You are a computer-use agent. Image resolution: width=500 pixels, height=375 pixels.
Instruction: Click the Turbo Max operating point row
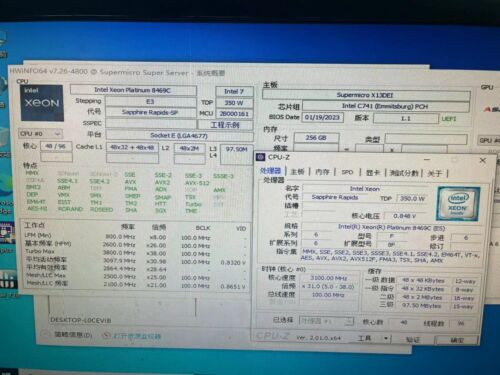(135, 253)
